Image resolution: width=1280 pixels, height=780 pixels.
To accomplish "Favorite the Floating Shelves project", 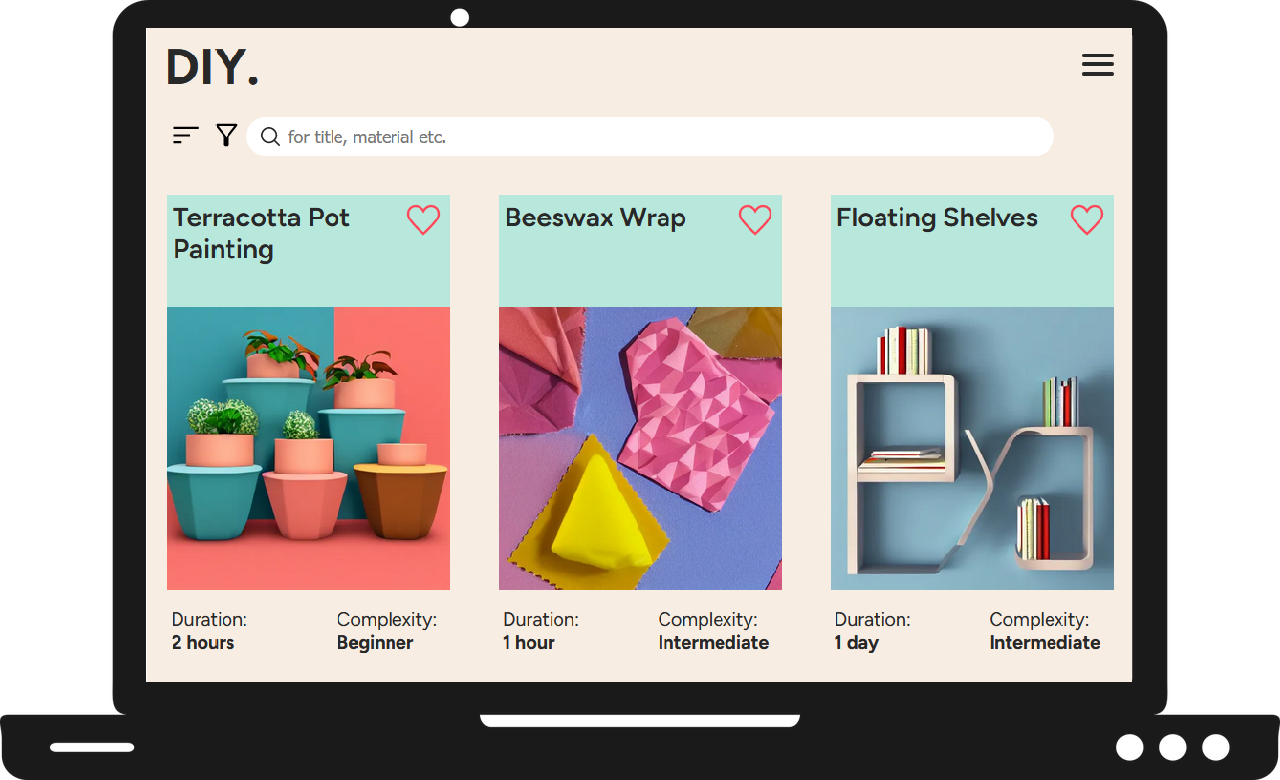I will tap(1087, 220).
